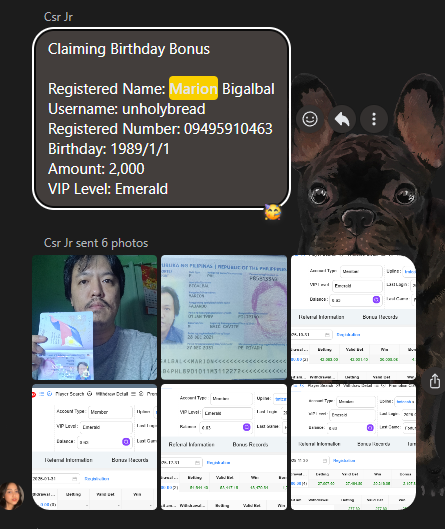445x529 pixels.
Task: Click the party-face reaction on the message bubble
Action: [272, 212]
